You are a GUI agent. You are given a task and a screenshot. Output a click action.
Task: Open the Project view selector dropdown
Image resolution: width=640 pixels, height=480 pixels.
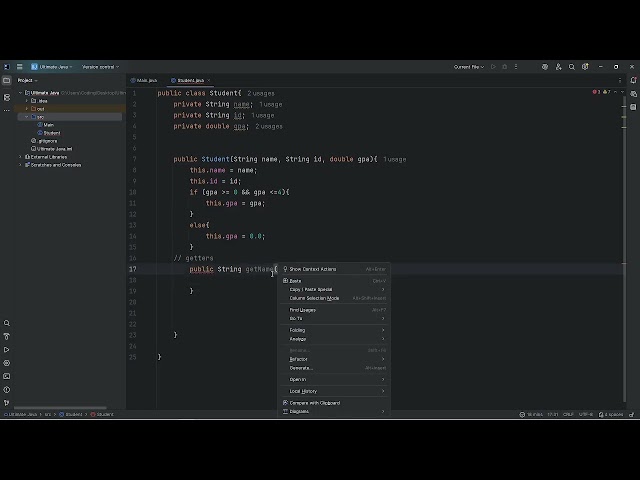[x=27, y=80]
